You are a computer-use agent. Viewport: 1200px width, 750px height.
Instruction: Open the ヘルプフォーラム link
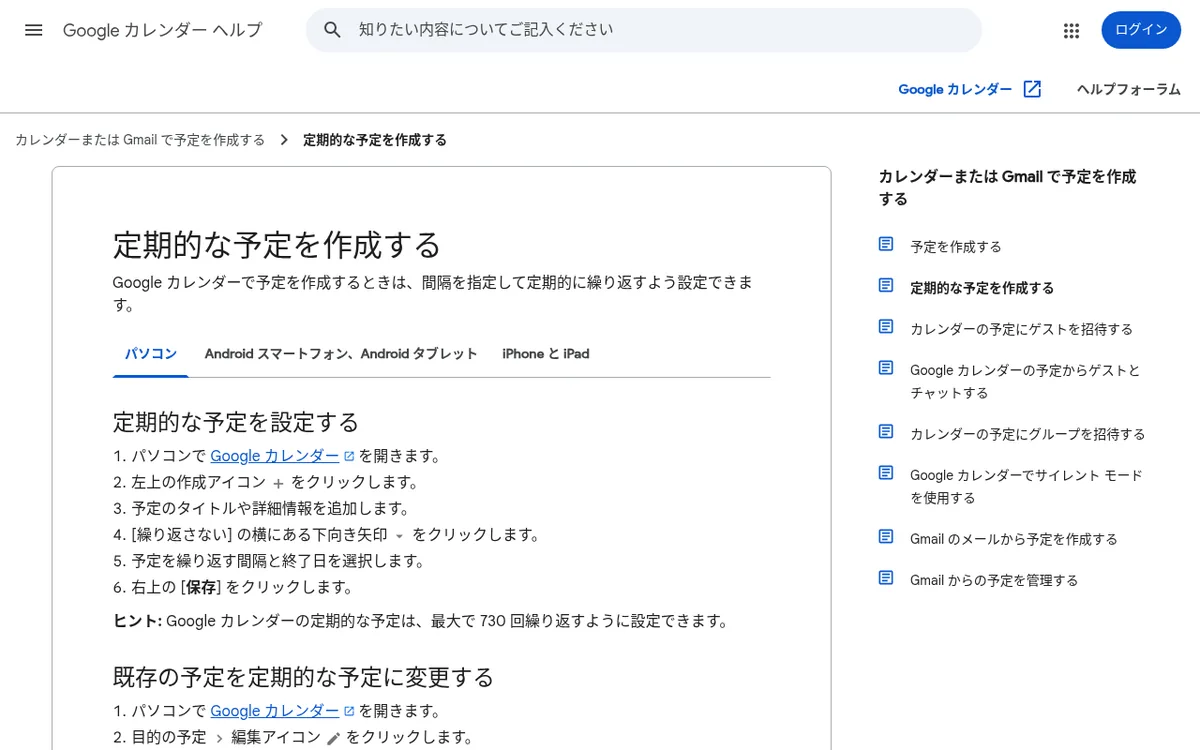click(1129, 89)
